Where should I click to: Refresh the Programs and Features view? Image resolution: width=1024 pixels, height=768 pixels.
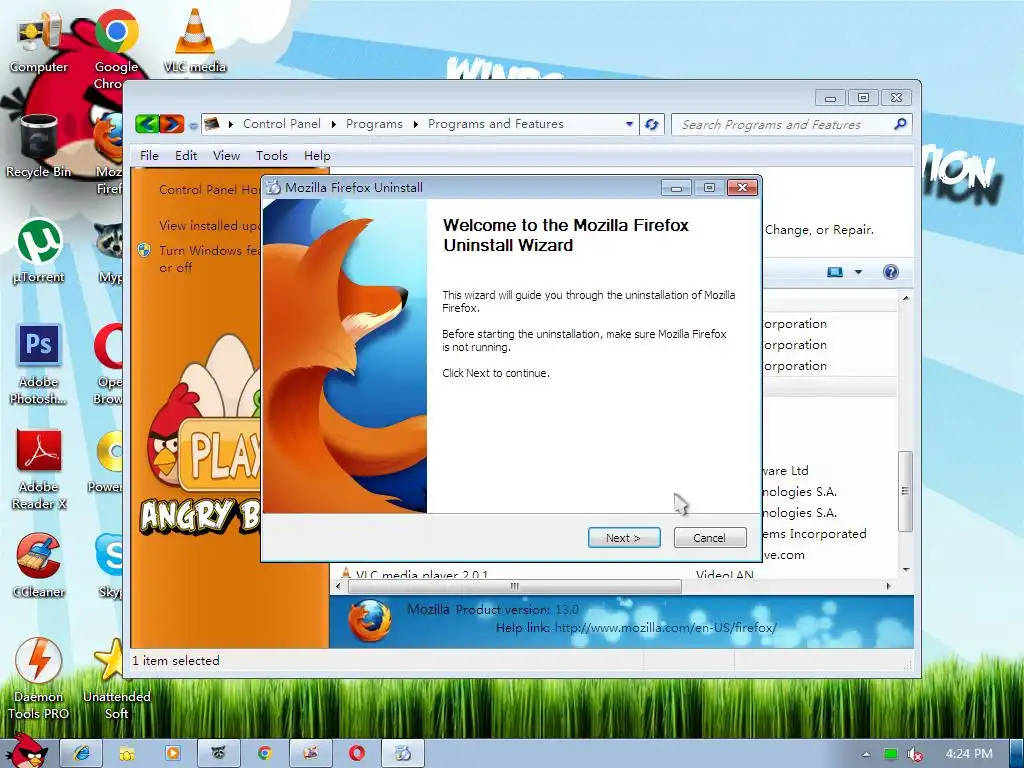pos(652,124)
